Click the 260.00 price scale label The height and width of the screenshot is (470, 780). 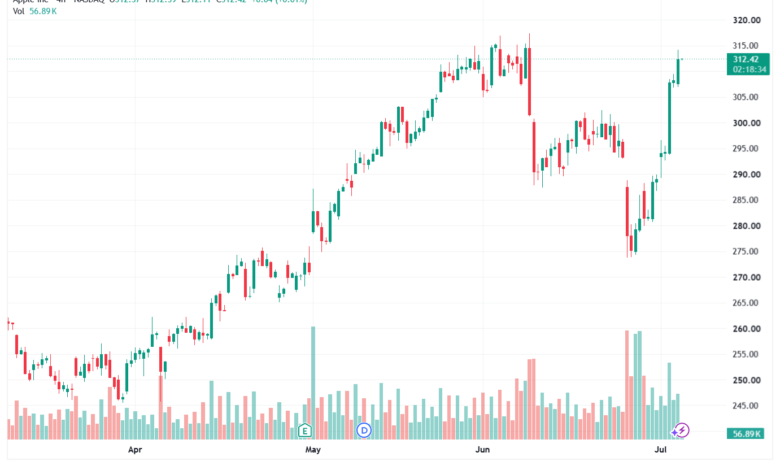tap(747, 329)
